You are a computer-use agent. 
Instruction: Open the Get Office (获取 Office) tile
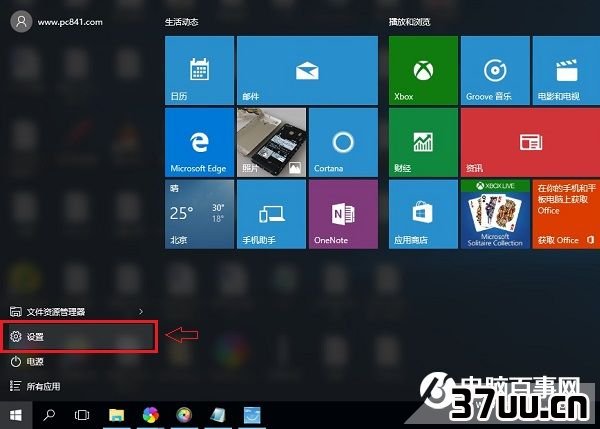point(566,214)
